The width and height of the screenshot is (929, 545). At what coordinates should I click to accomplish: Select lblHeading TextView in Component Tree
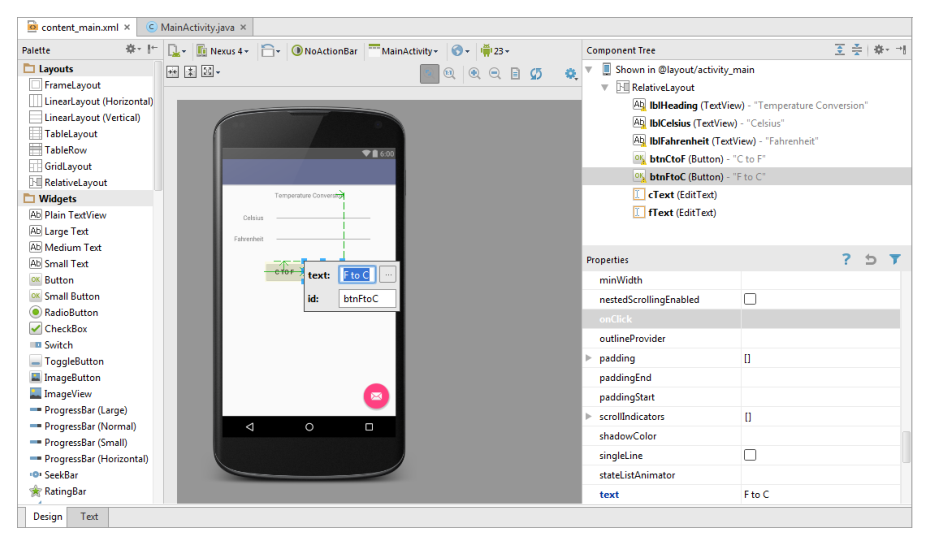pyautogui.click(x=750, y=105)
